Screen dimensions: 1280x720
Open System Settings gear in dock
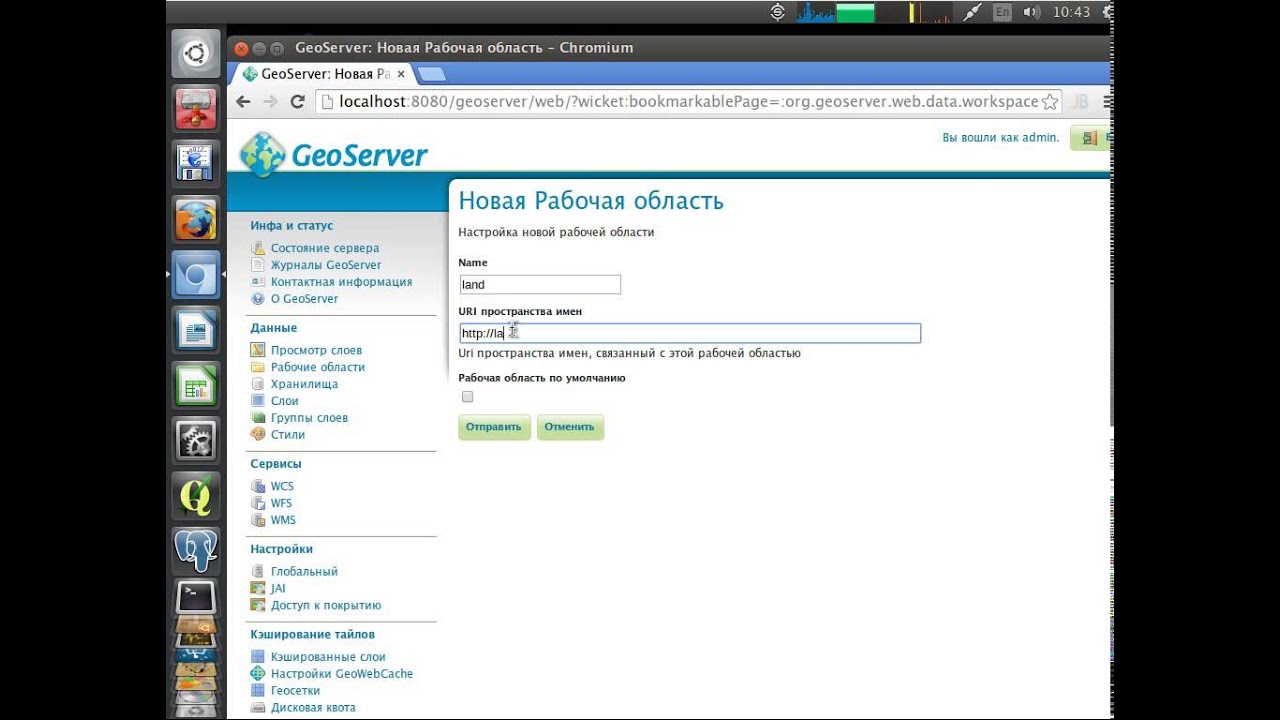[x=196, y=439]
